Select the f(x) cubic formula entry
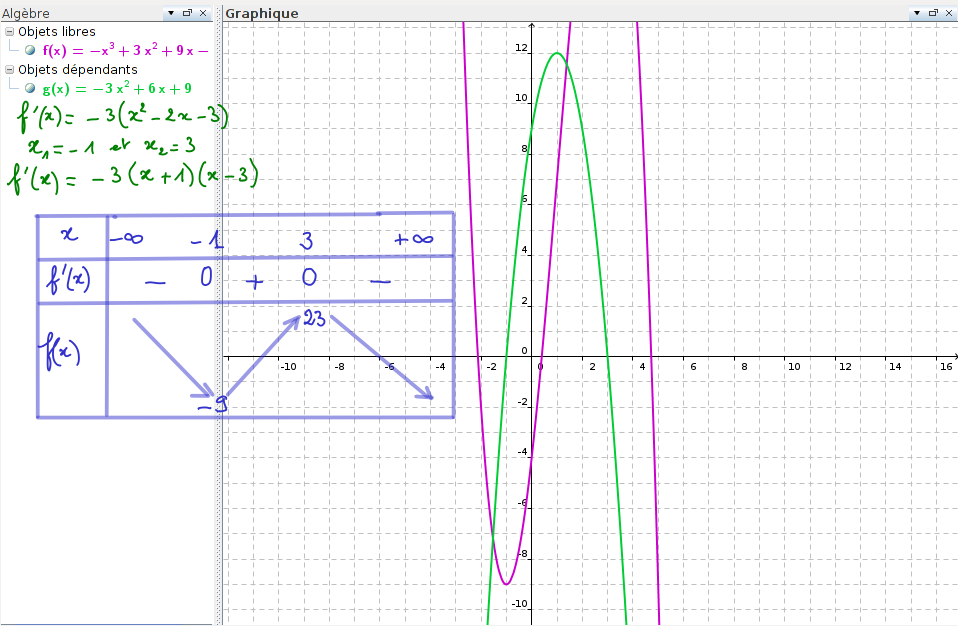Screen dimensions: 958x626 coord(125,50)
